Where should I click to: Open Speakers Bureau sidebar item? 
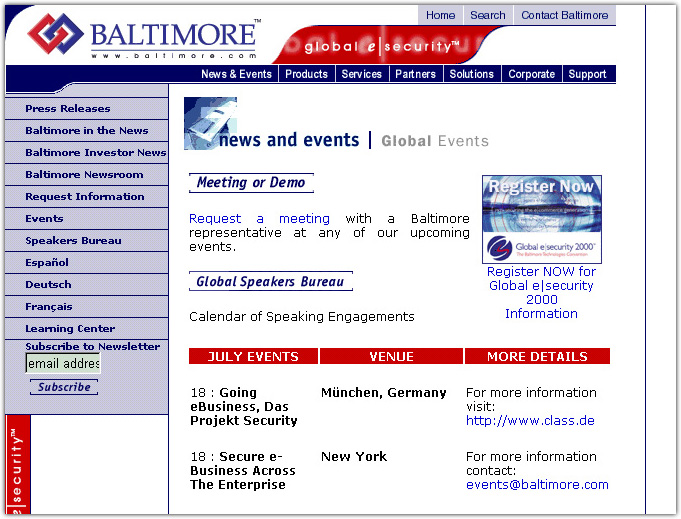[x=86, y=241]
